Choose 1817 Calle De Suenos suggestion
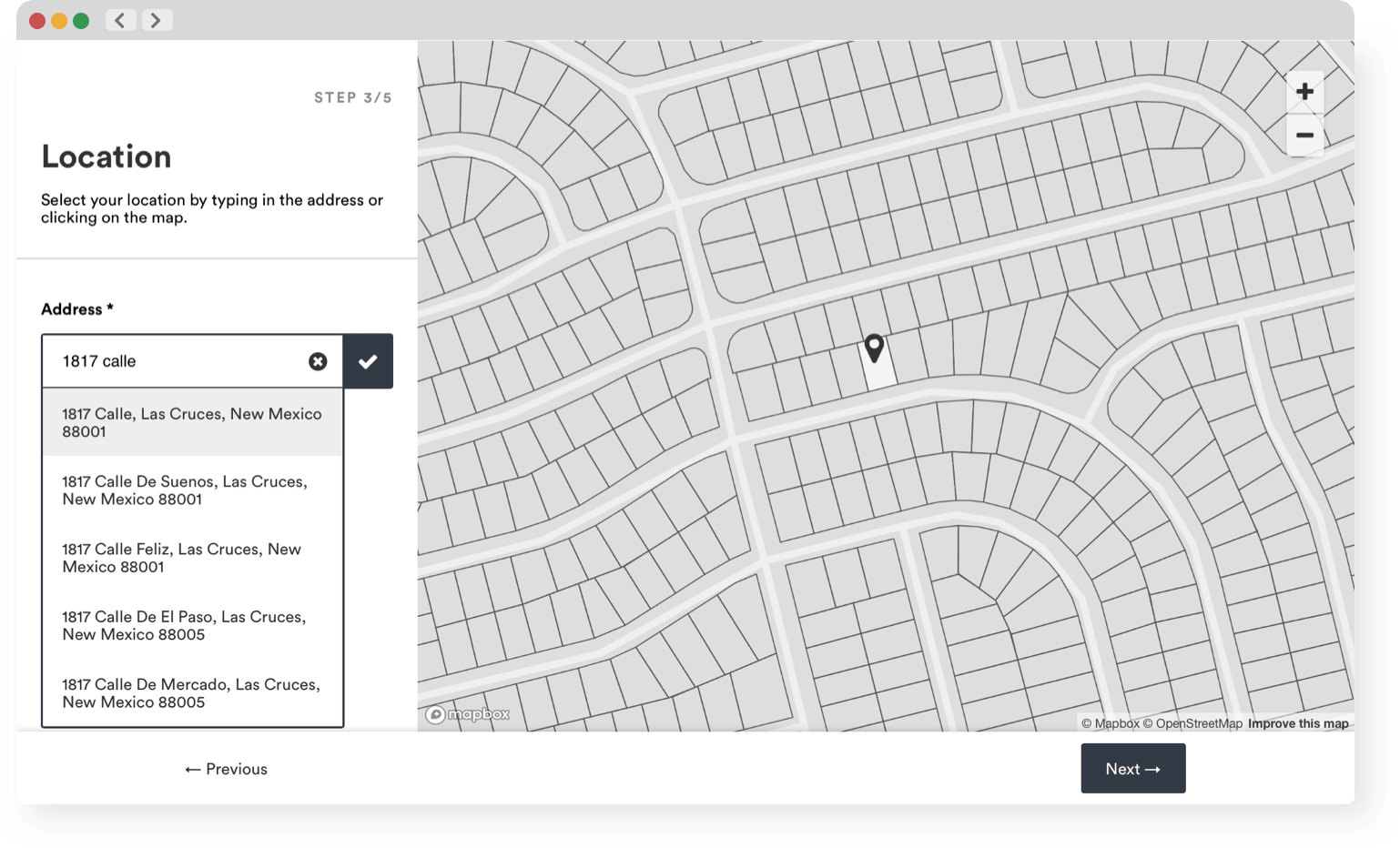Viewport: 1400px width, 848px height. (x=193, y=490)
